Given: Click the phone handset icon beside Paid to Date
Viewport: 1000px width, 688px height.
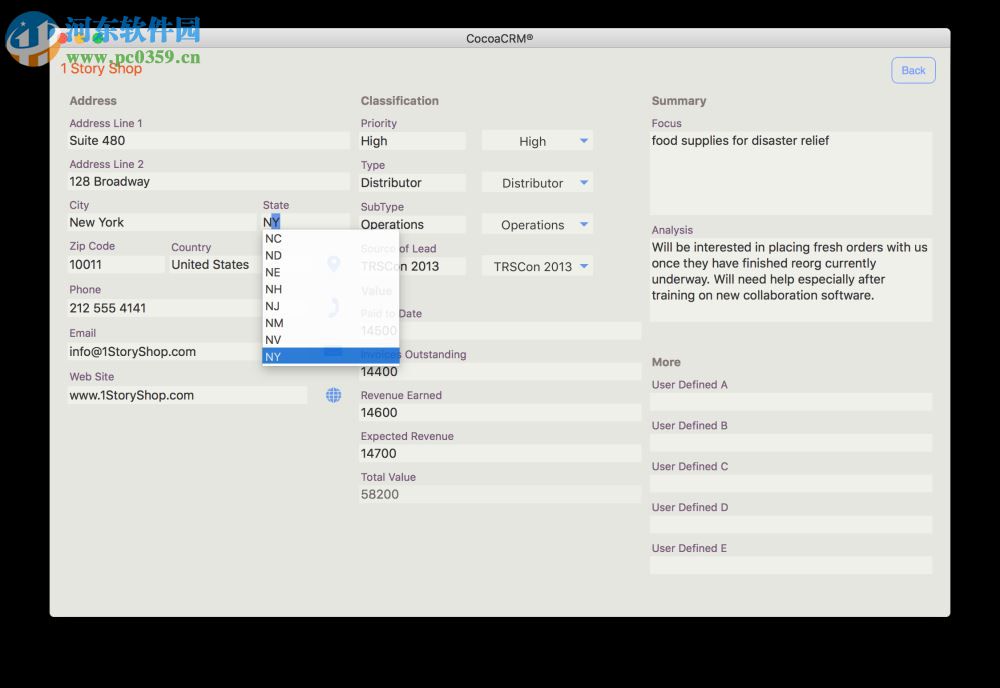Looking at the screenshot, I should click(334, 308).
